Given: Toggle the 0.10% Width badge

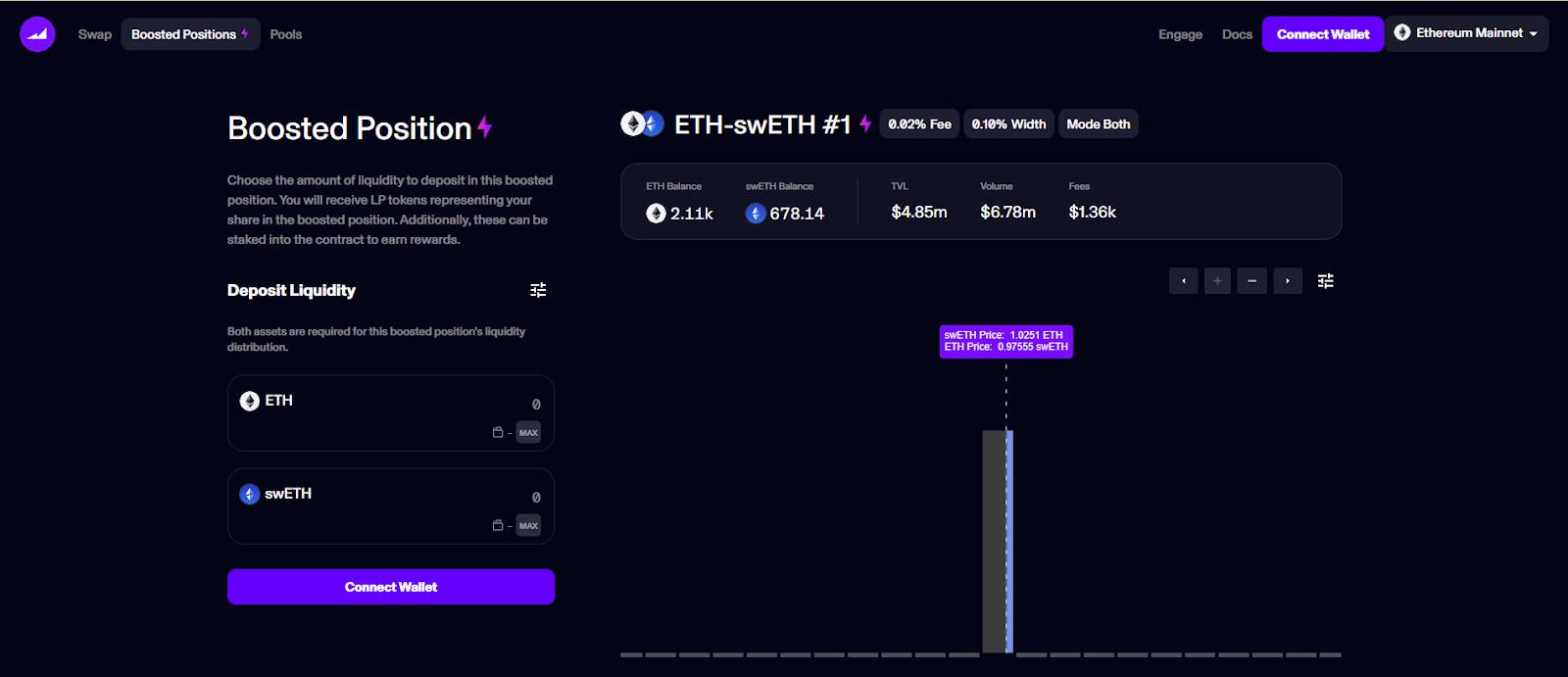Looking at the screenshot, I should 1008,123.
